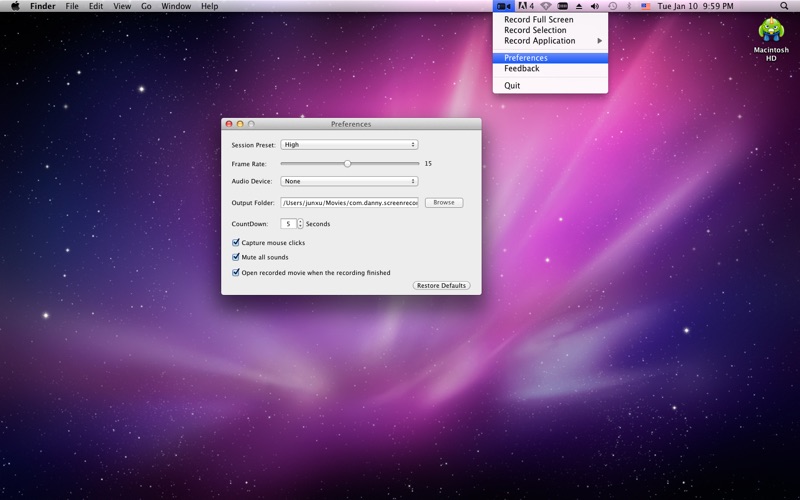The image size is (800, 500).
Task: Click the Session Preset label
Action: (x=254, y=145)
